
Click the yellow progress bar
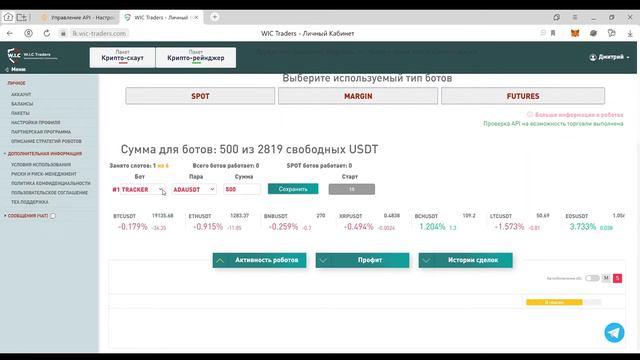(x=554, y=302)
